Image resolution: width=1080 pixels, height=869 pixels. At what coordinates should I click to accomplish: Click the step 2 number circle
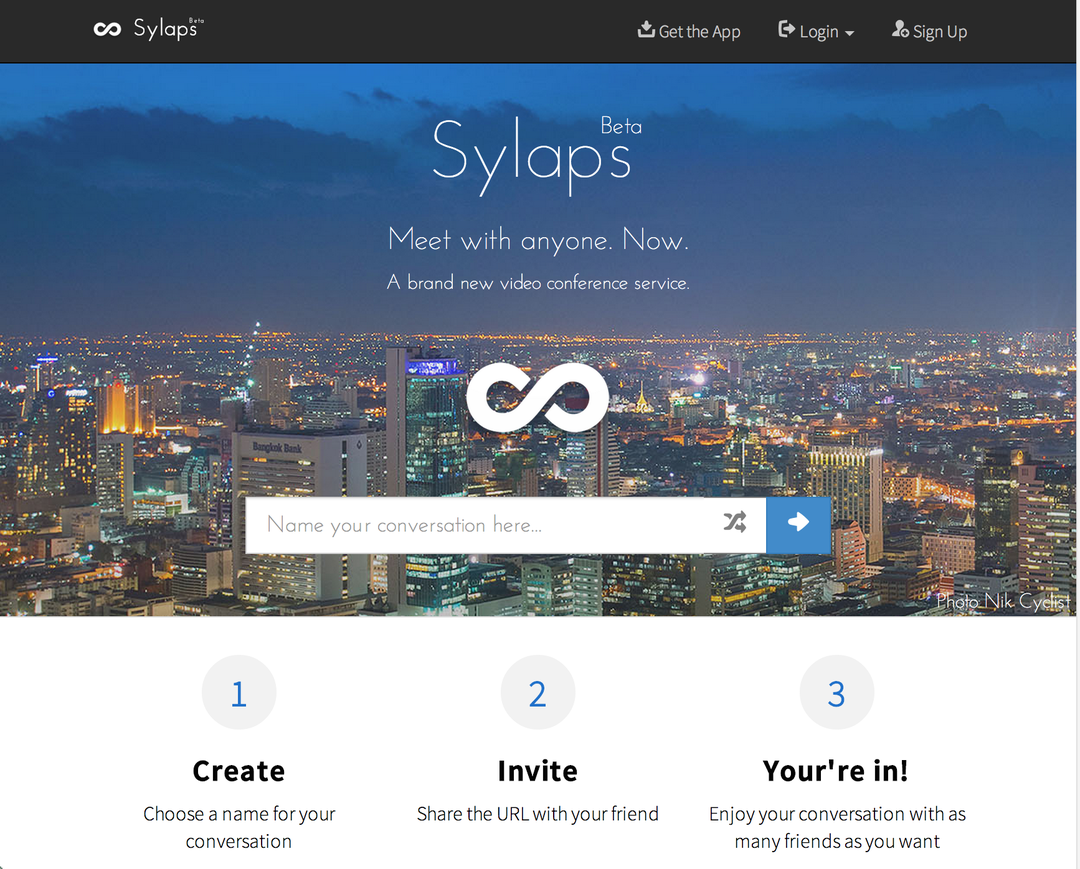coord(538,692)
